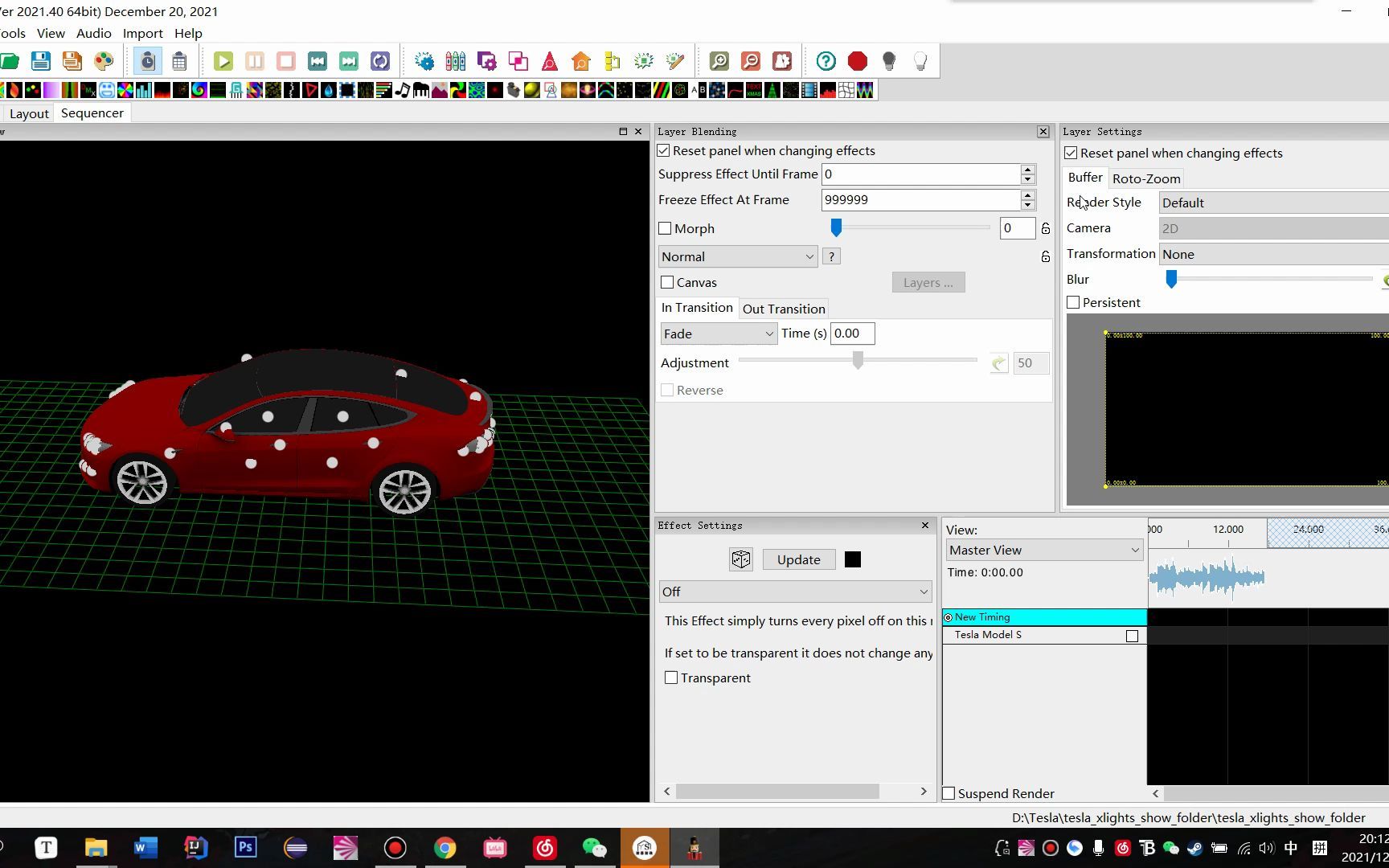Check the Transparent option
This screenshot has width=1389, height=868.
(671, 678)
